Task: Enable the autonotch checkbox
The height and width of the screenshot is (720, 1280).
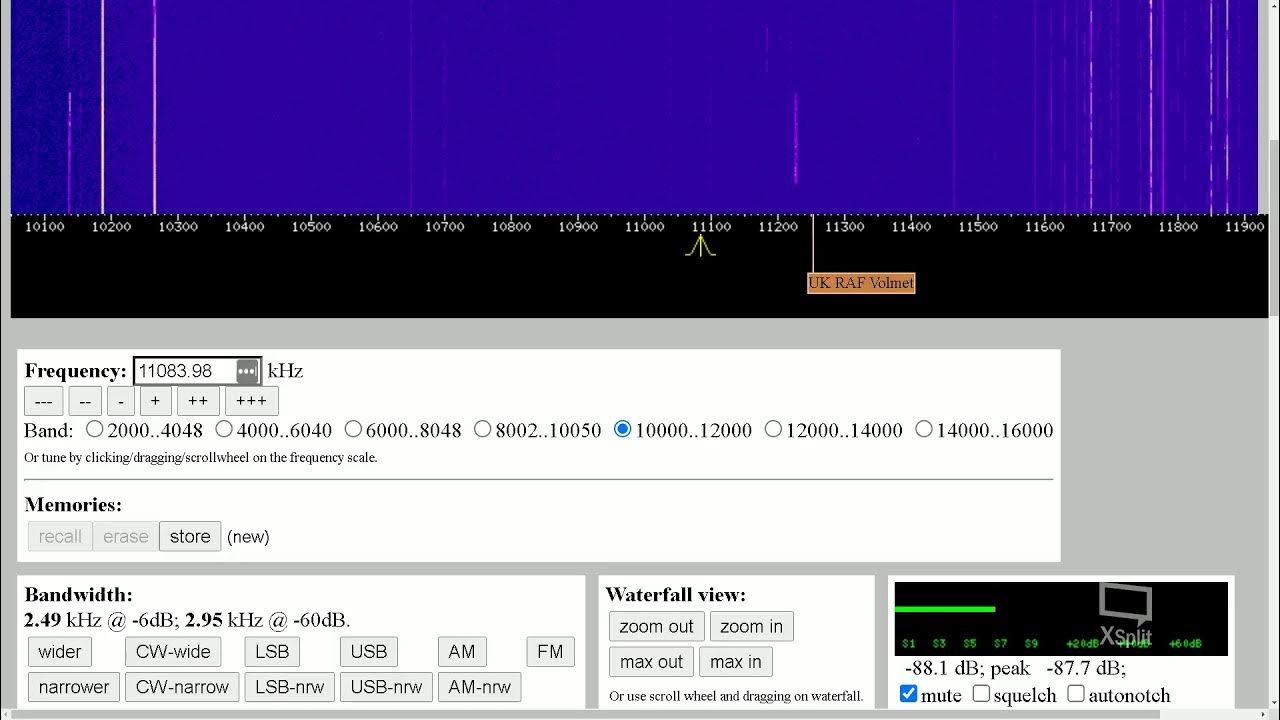Action: [1076, 694]
